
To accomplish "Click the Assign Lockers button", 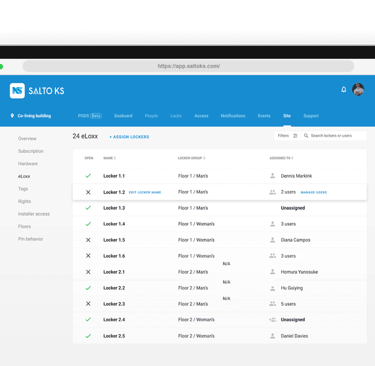I will pyautogui.click(x=129, y=137).
